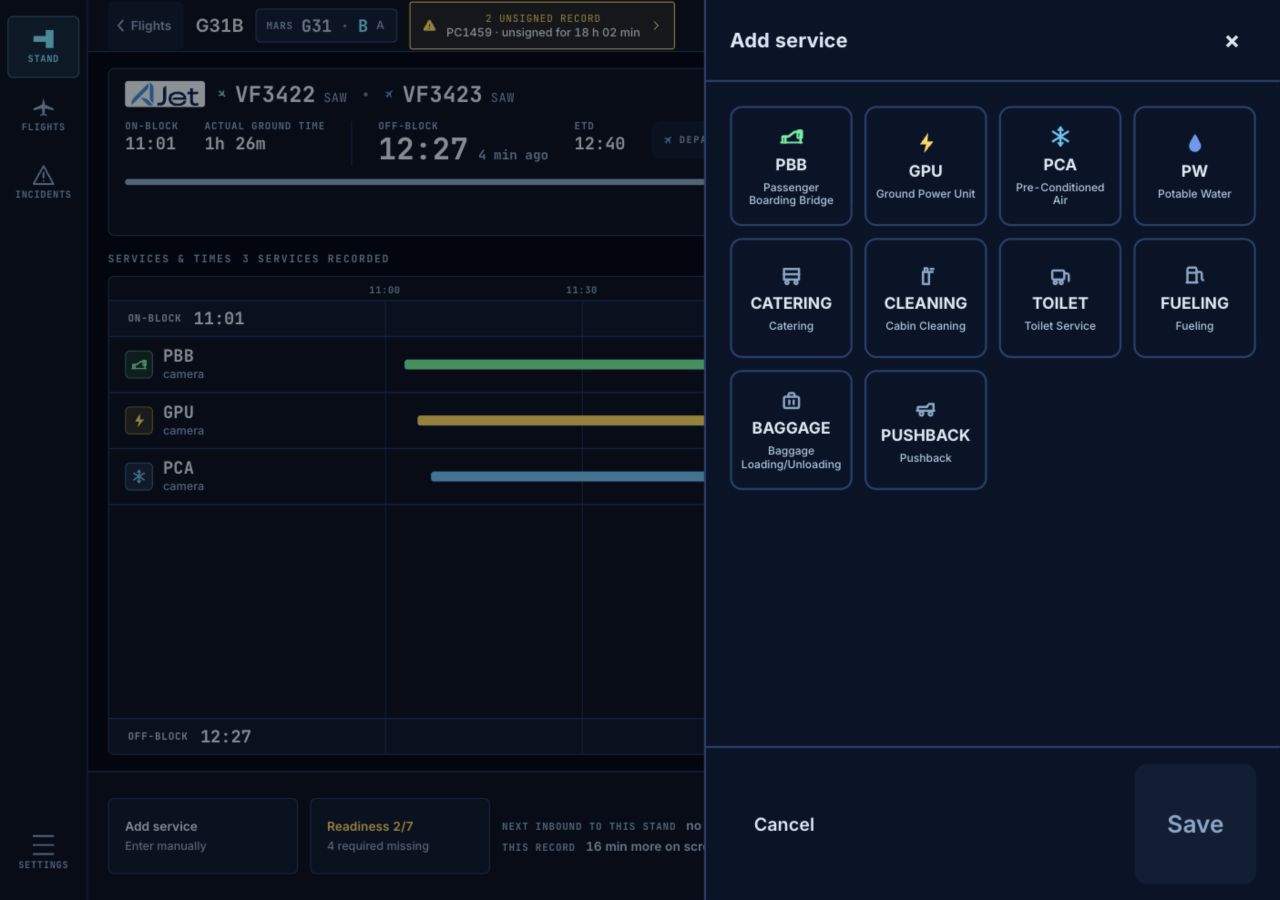Click the MARS G31 B stand selector
This screenshot has height=900, width=1280.
[x=326, y=26]
